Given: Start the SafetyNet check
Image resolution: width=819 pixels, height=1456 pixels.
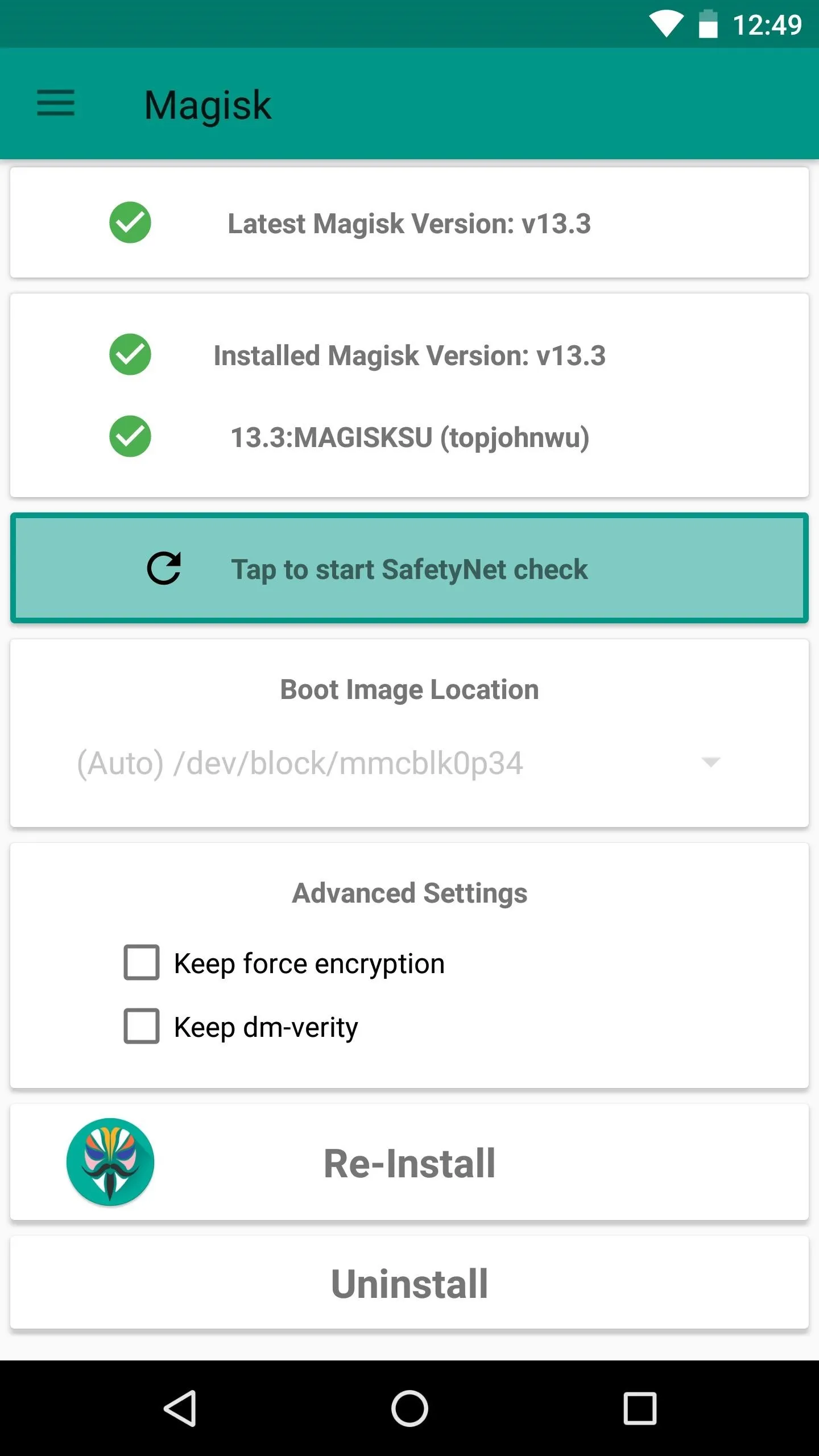Looking at the screenshot, I should click(x=409, y=568).
